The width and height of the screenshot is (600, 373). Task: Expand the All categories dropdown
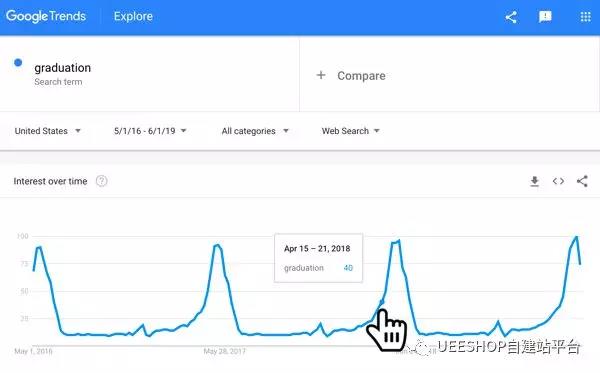pyautogui.click(x=255, y=131)
